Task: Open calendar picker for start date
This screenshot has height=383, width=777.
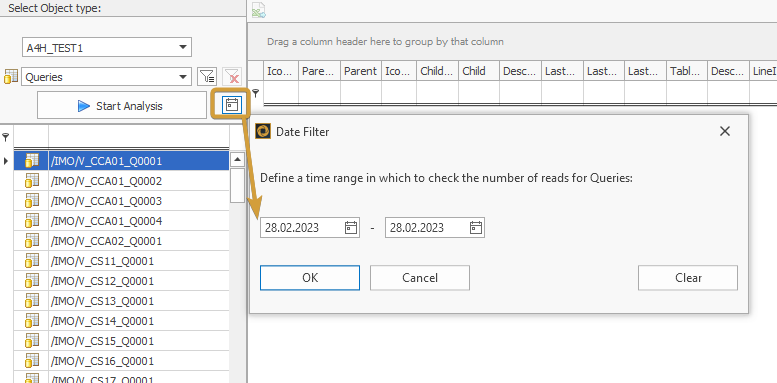Action: 351,227
